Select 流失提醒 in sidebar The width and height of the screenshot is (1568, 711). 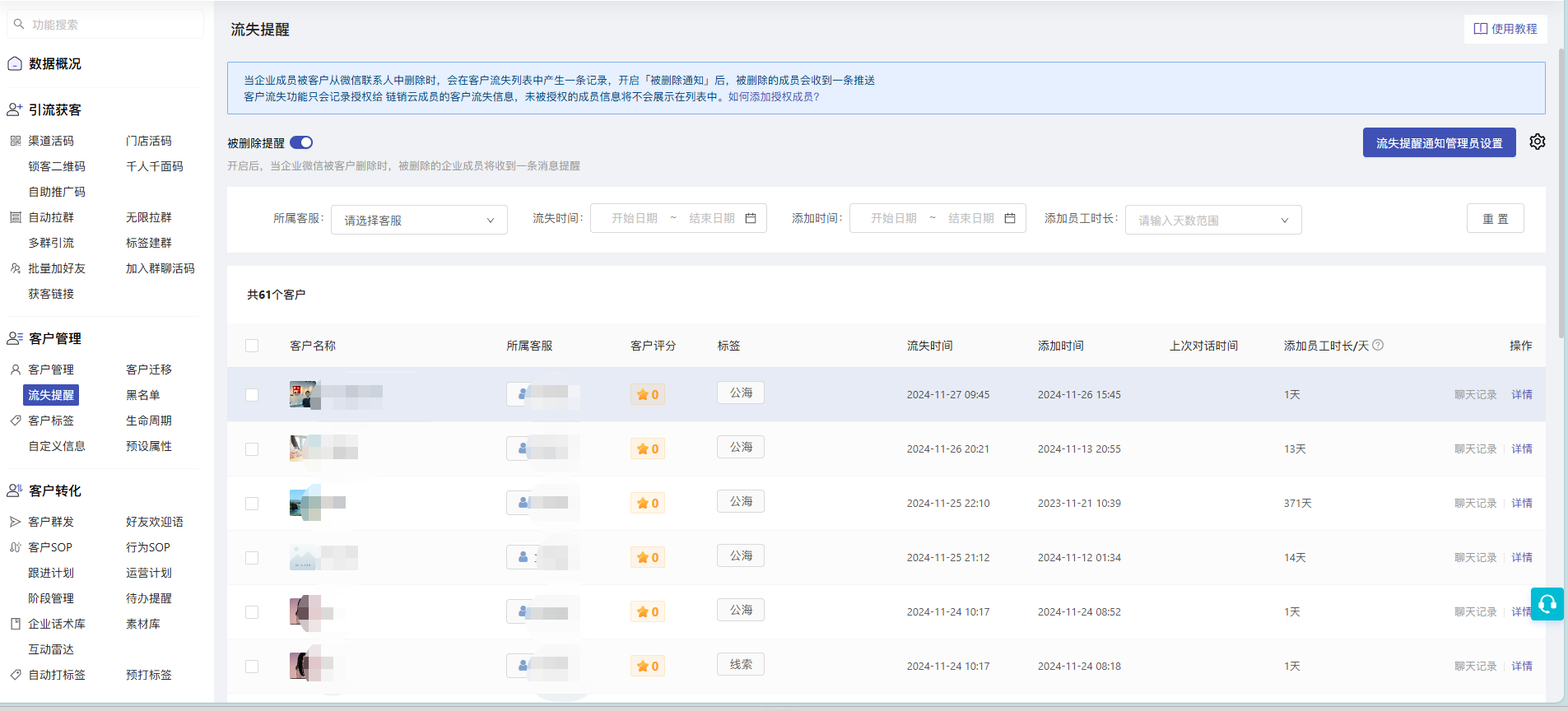51,395
